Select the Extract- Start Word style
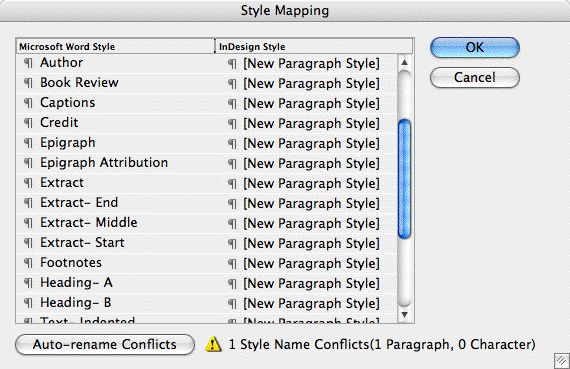Viewport: 570px width, 369px height. (82, 242)
